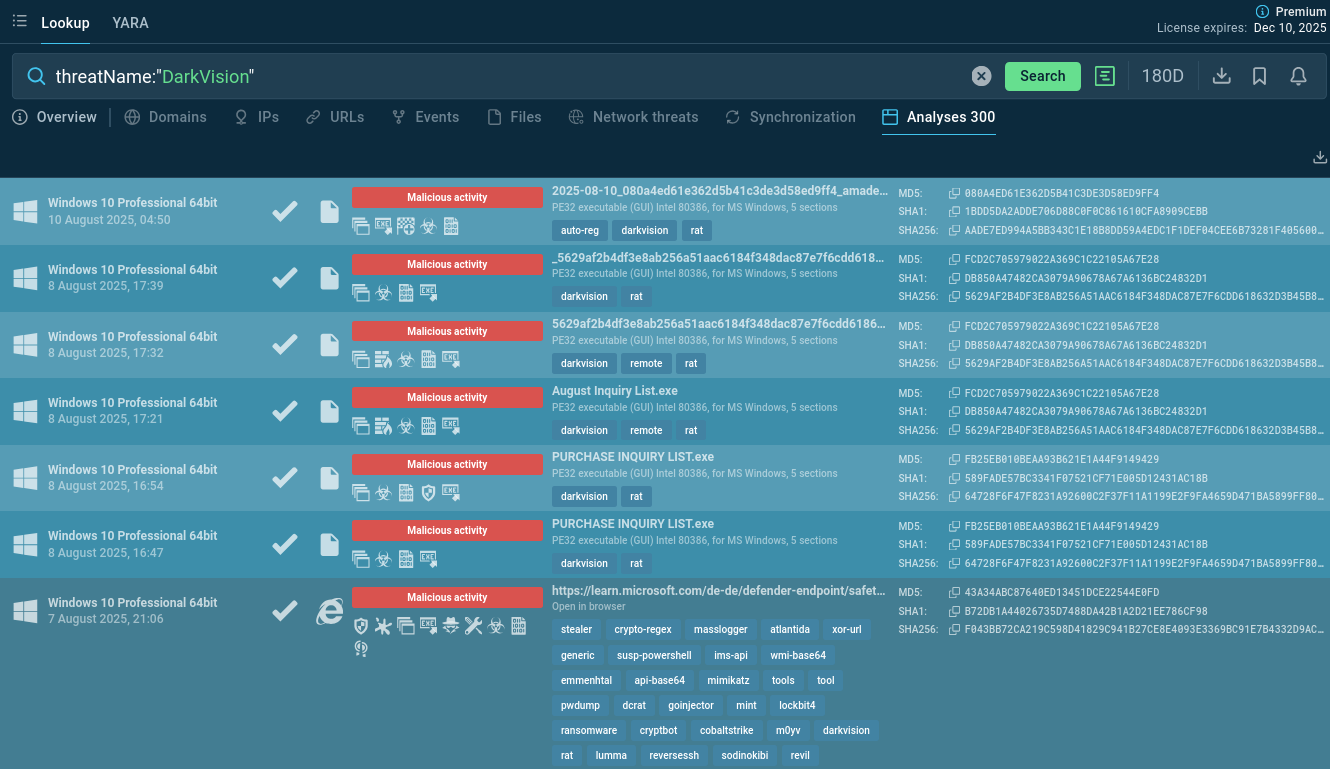Open the August Inquiry List.exe analysis
Viewport: 1330px width, 769px height.
(614, 391)
